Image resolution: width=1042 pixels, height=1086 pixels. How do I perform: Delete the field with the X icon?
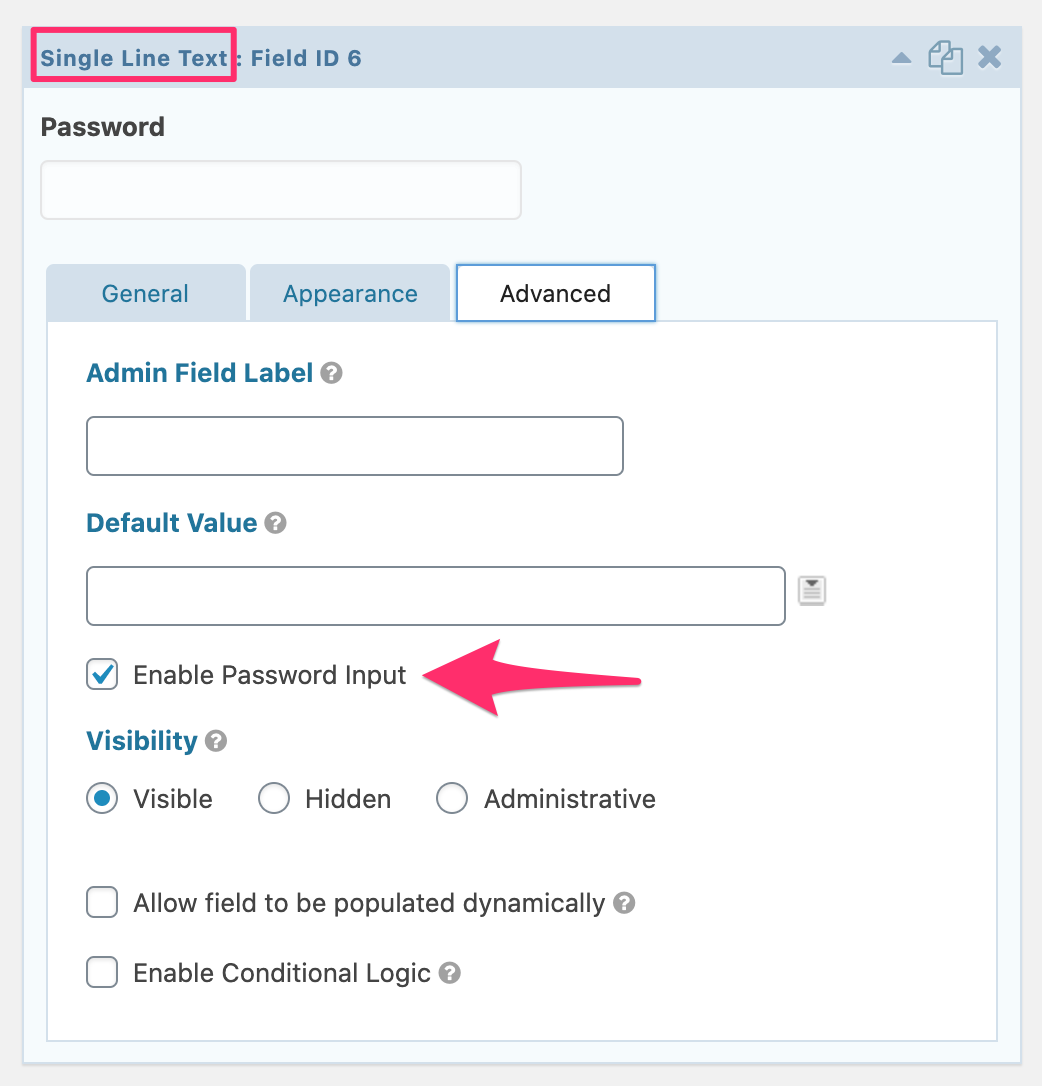pos(989,58)
